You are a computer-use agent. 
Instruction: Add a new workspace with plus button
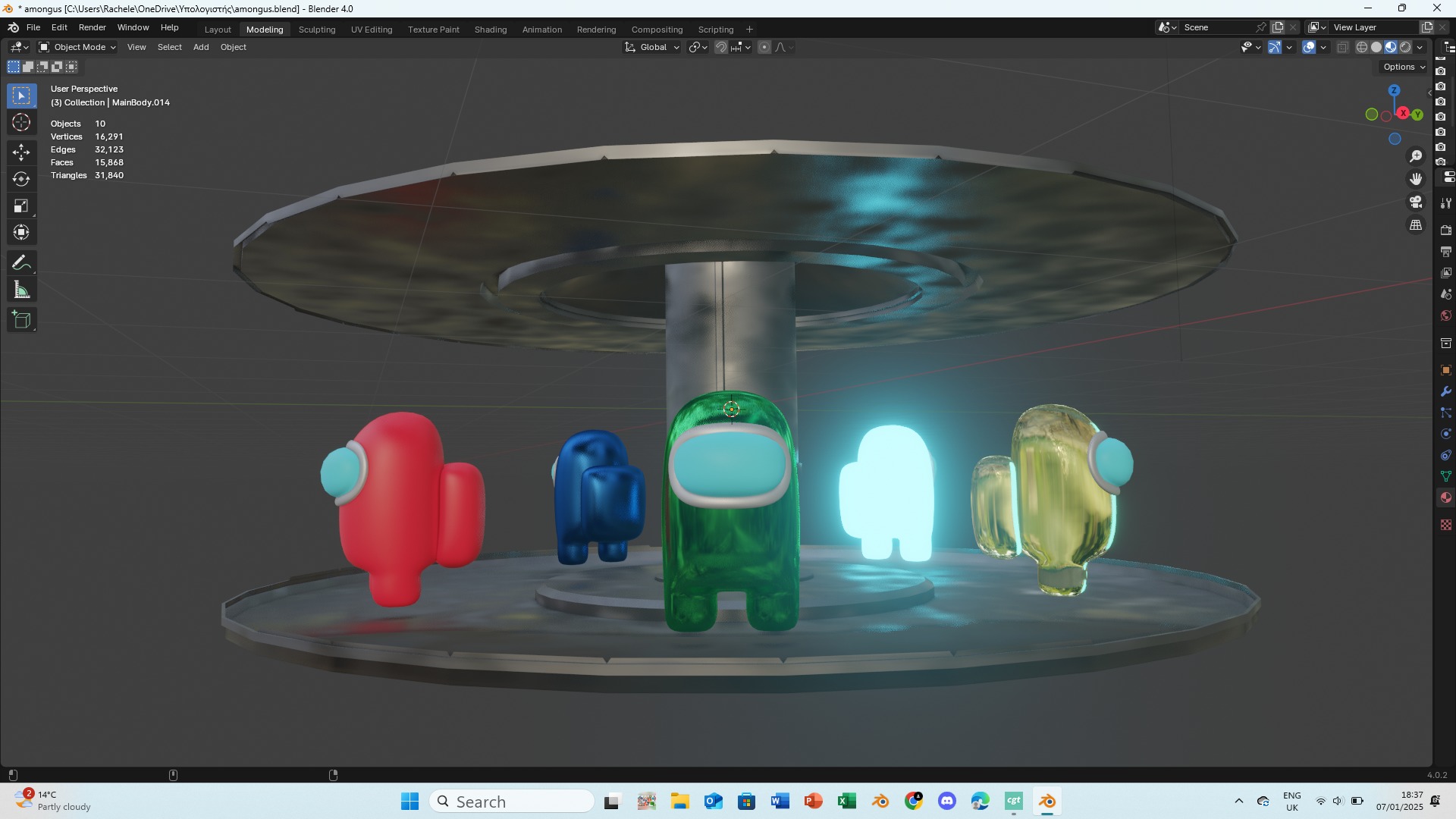pyautogui.click(x=749, y=30)
